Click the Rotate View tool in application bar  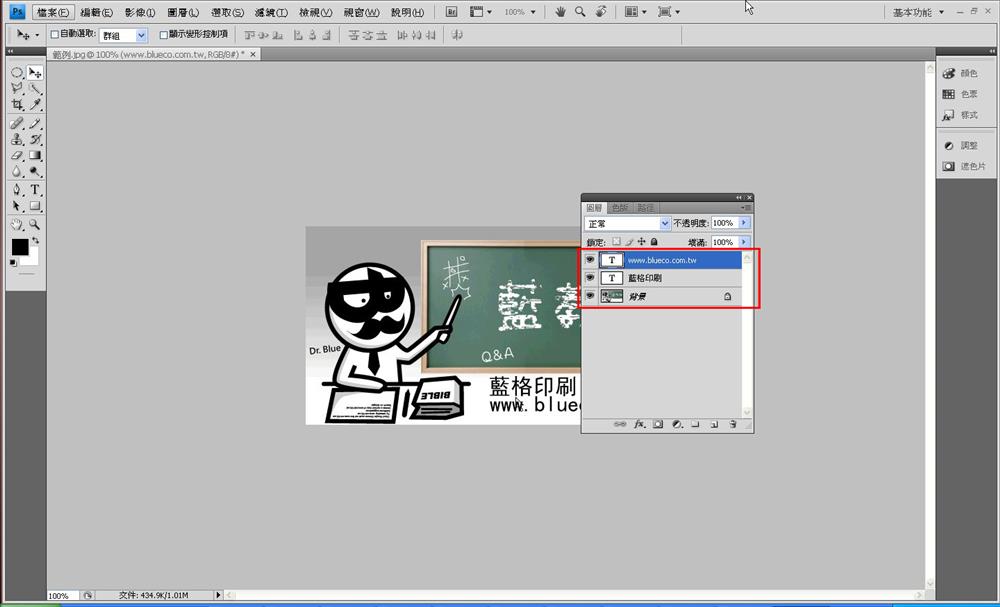click(x=601, y=12)
